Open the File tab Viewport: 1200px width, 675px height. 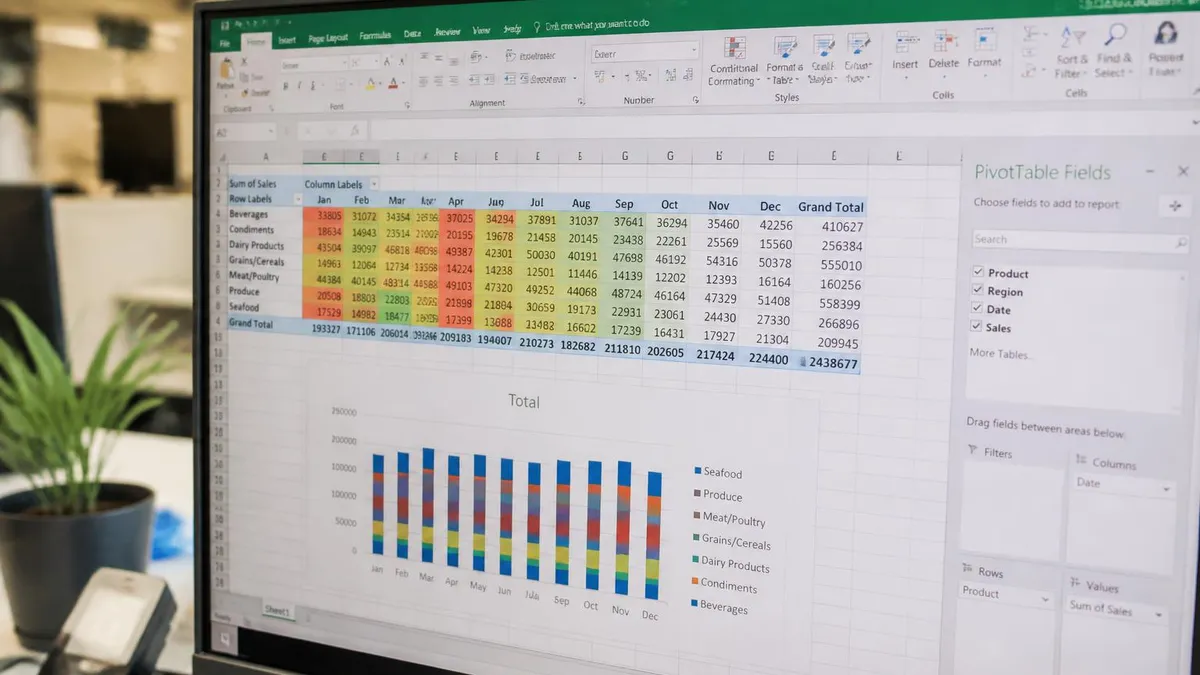click(225, 44)
